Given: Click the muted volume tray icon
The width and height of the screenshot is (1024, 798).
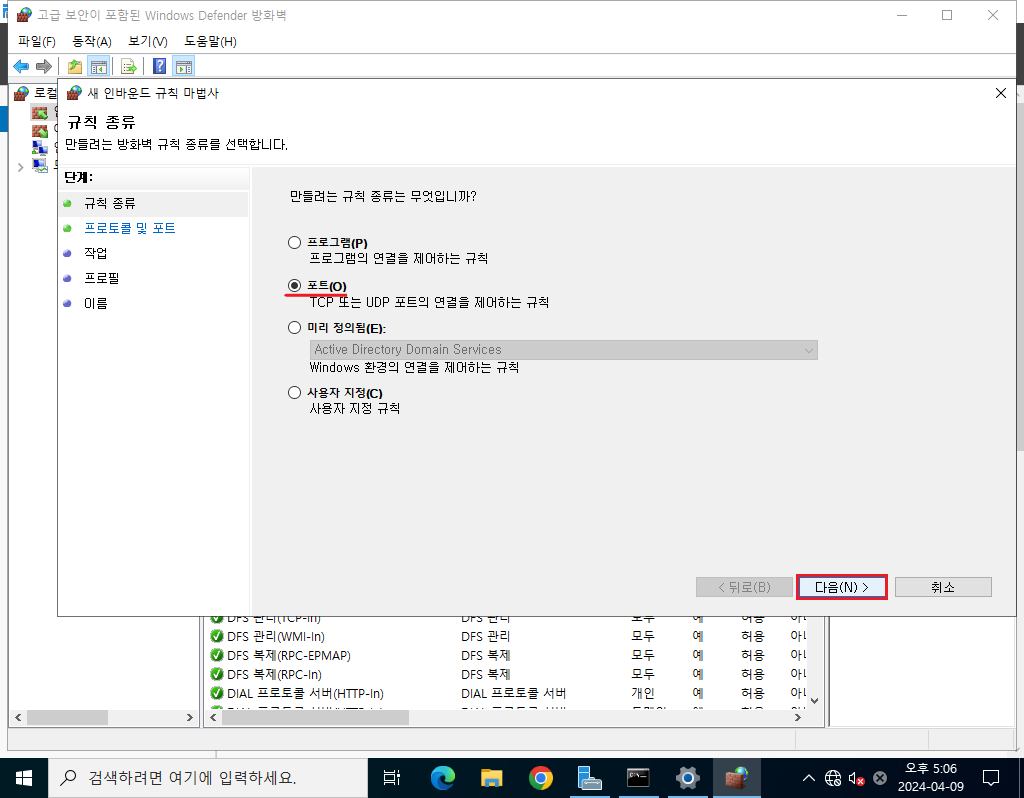Looking at the screenshot, I should [856, 778].
